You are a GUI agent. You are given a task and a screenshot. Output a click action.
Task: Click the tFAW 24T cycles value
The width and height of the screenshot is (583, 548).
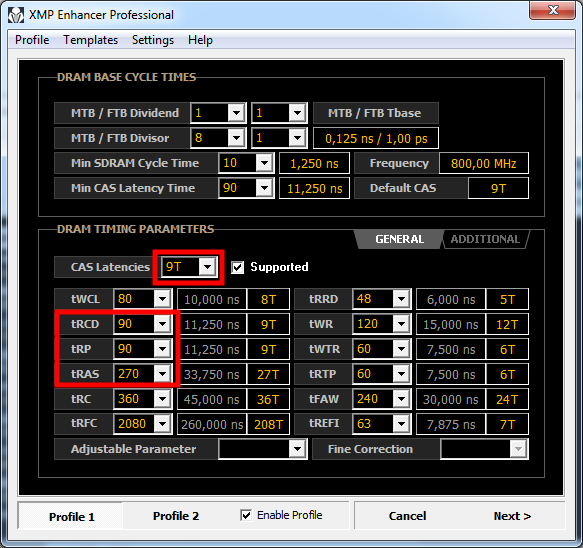(x=507, y=400)
